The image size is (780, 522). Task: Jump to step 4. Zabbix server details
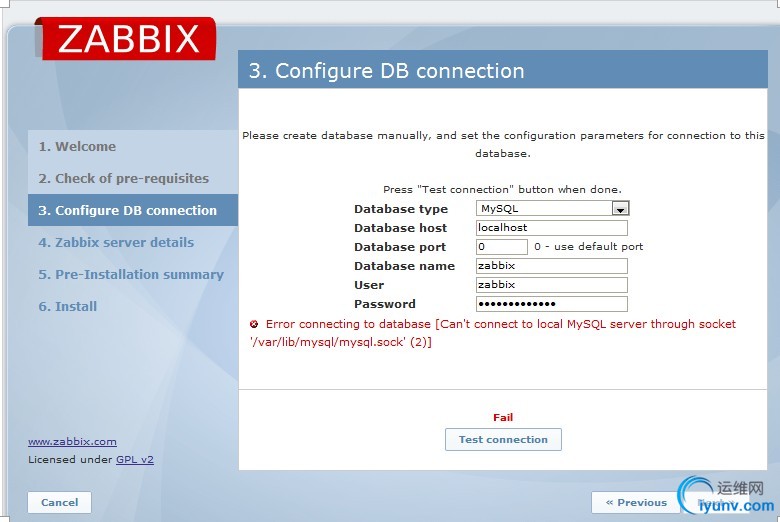point(116,242)
